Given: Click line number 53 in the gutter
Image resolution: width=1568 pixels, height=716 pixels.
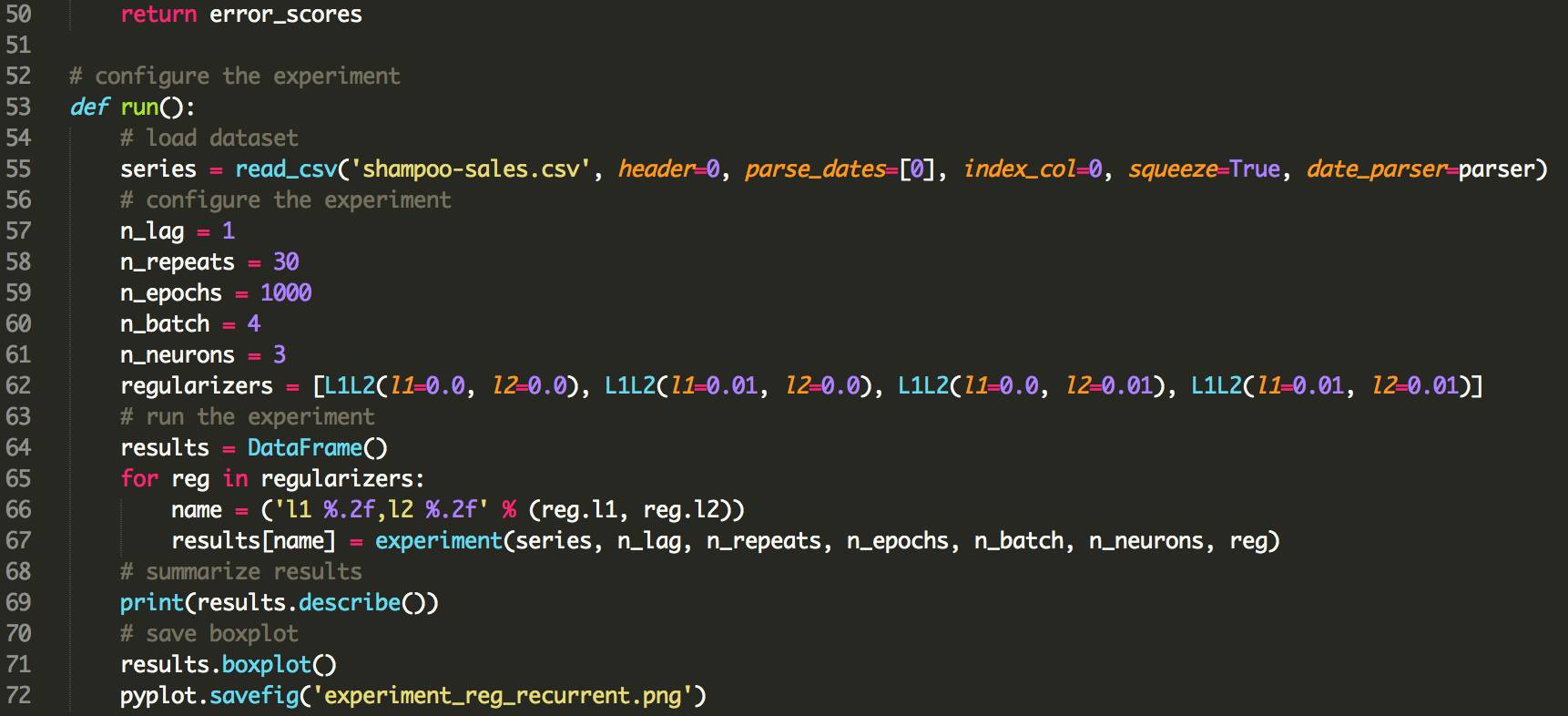Looking at the screenshot, I should [18, 107].
